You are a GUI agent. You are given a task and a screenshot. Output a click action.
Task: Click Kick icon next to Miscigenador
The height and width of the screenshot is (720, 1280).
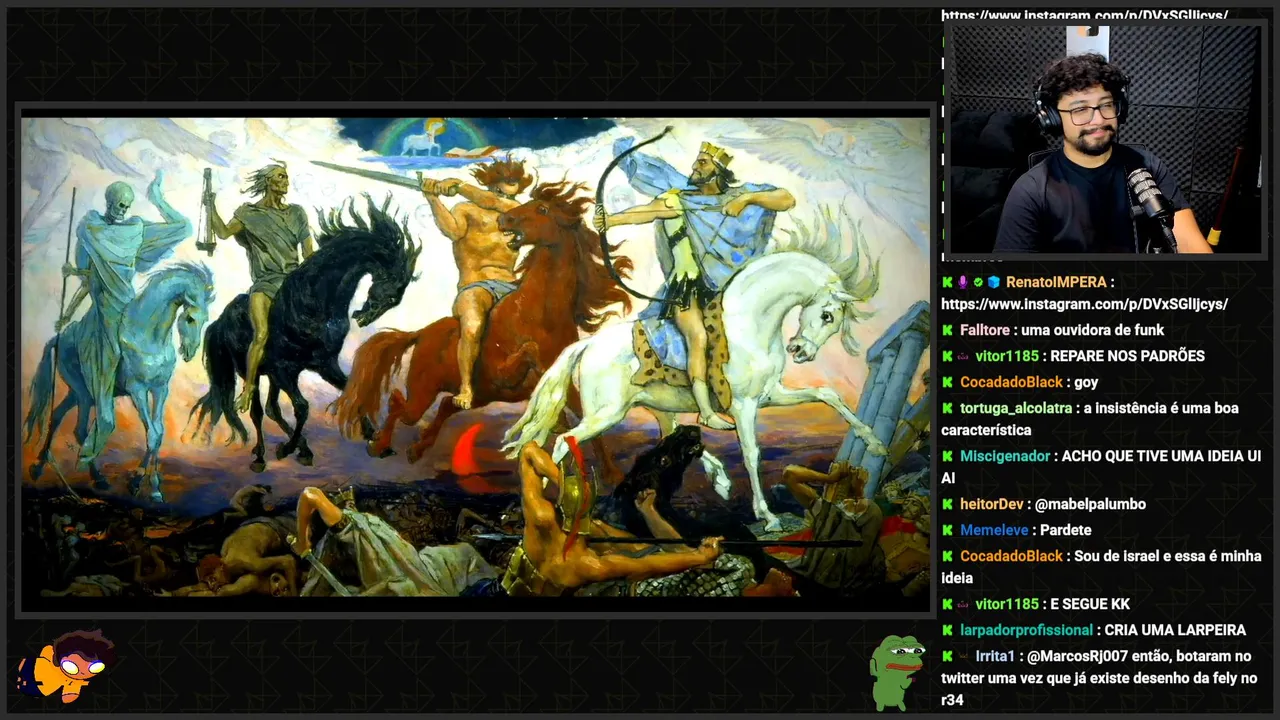tap(947, 456)
